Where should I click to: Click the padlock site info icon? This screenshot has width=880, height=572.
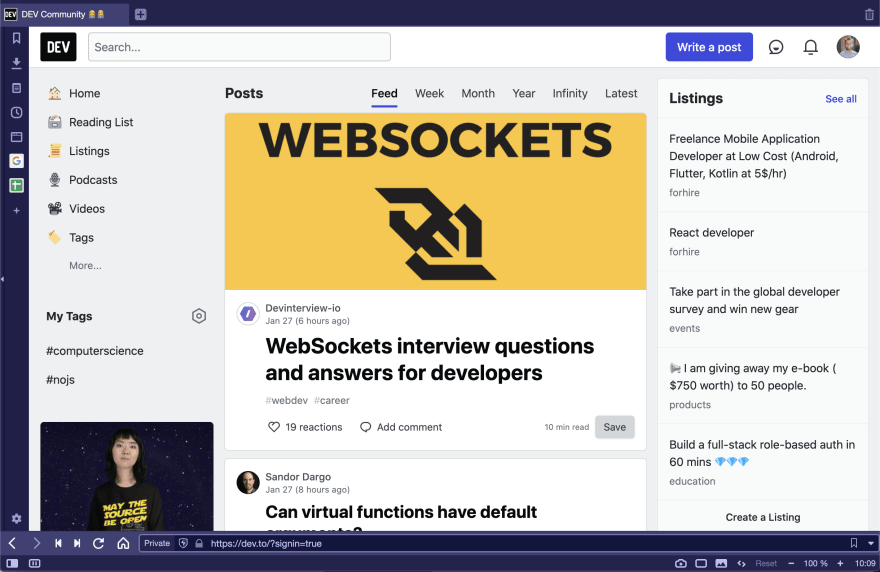[199, 543]
